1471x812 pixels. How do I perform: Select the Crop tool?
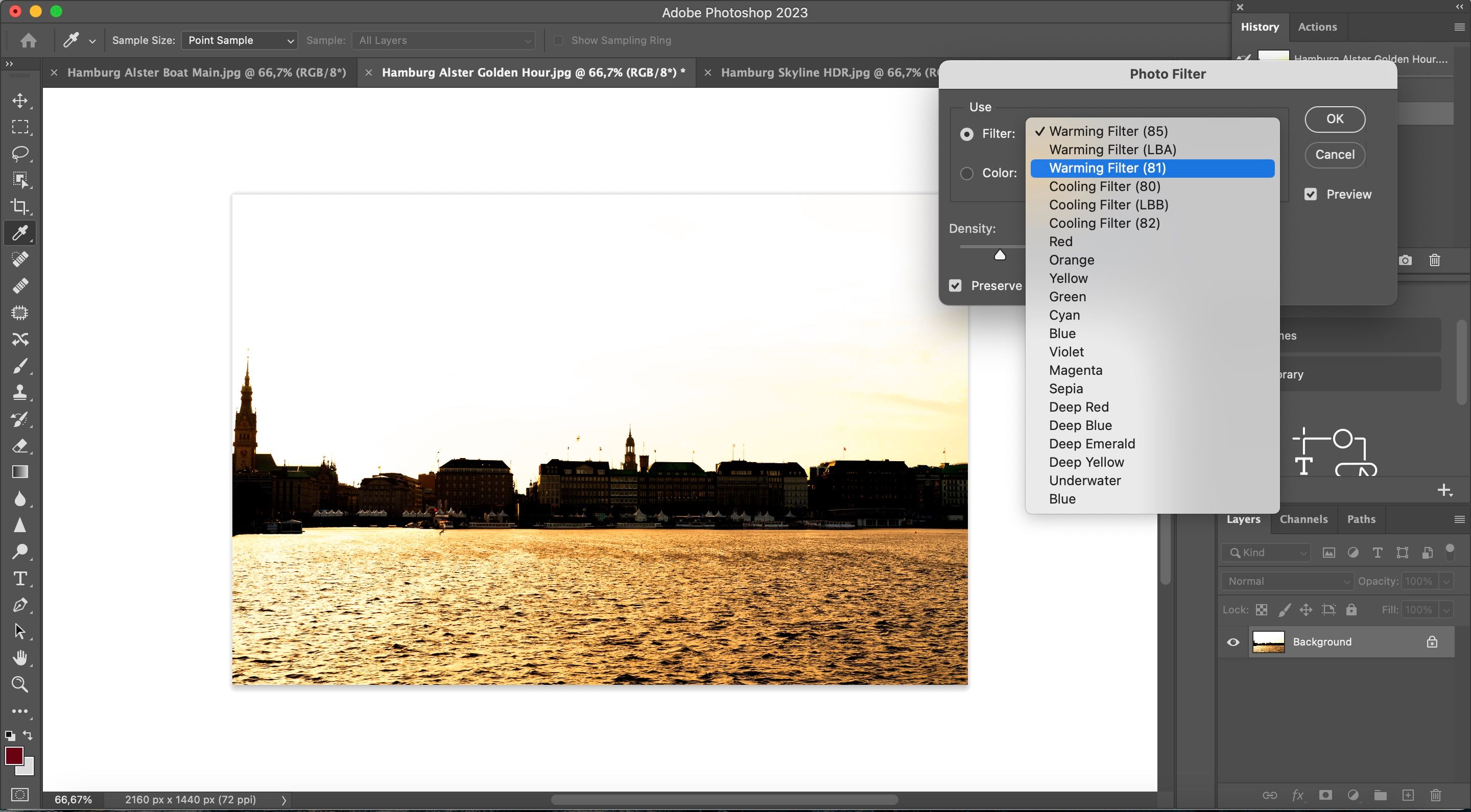[x=20, y=206]
